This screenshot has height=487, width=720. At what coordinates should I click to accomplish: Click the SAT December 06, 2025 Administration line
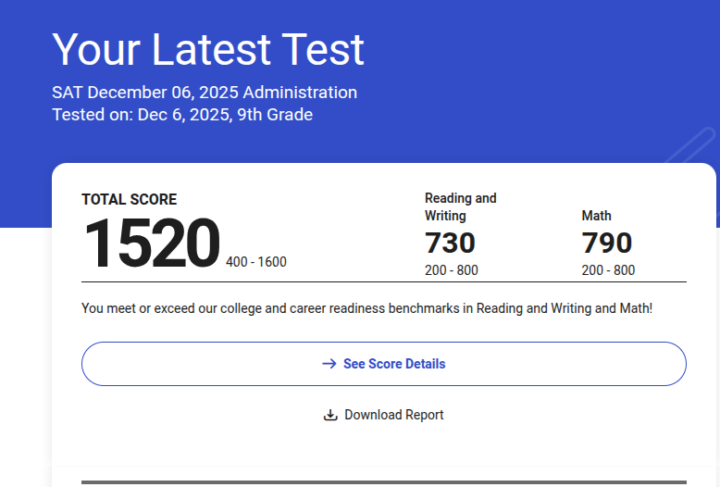204,92
